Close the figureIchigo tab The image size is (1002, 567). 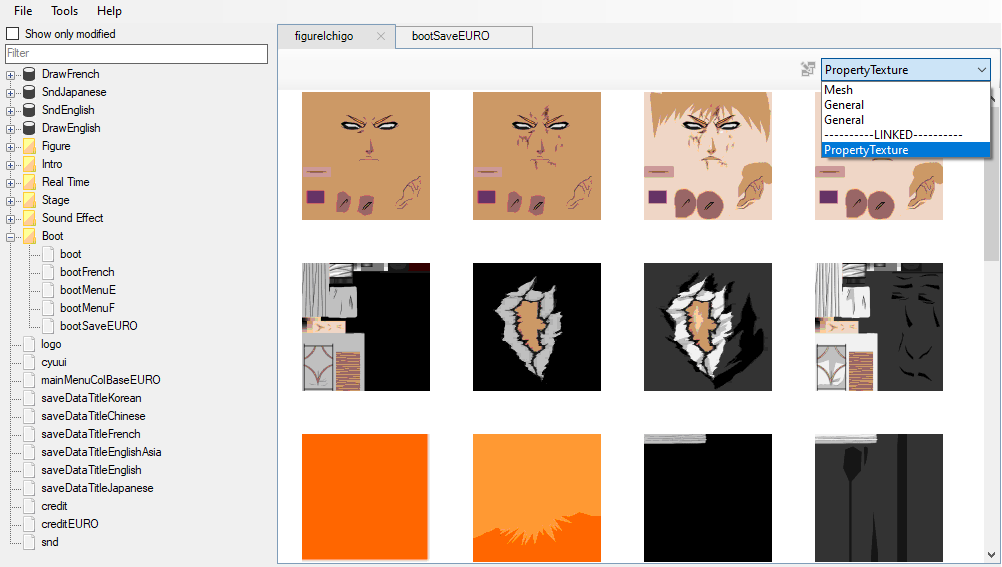pos(381,36)
